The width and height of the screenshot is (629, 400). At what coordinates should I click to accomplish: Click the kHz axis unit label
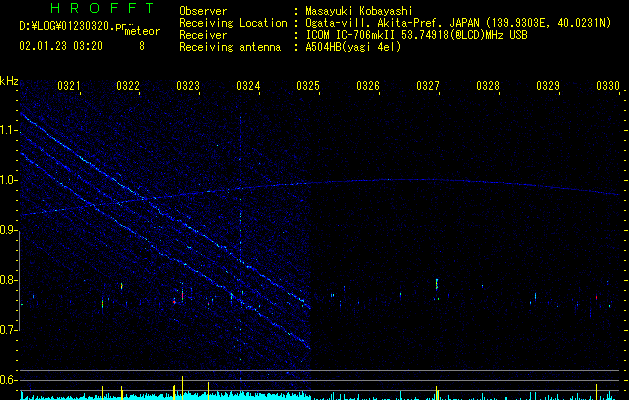coord(9,81)
